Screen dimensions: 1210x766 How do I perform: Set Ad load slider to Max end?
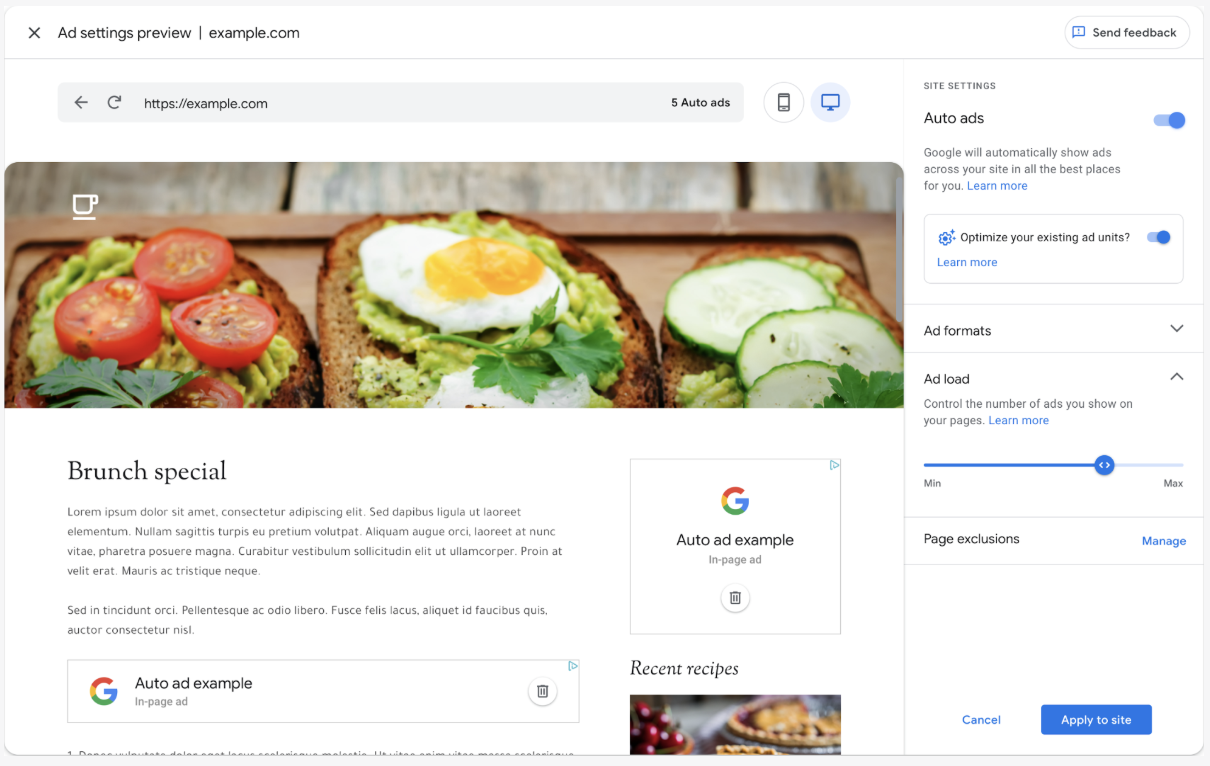[1181, 465]
